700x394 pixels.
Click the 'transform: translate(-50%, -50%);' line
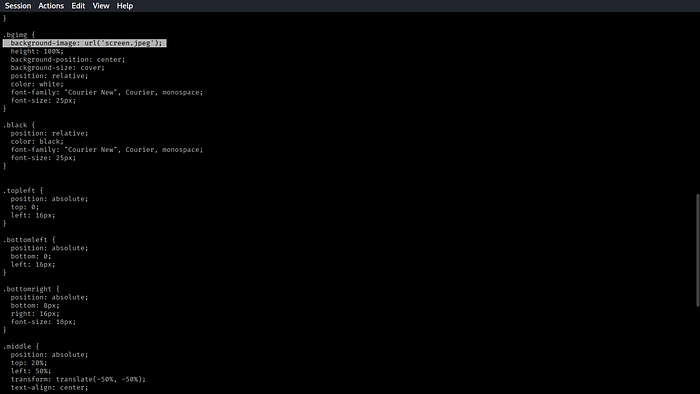[78, 379]
